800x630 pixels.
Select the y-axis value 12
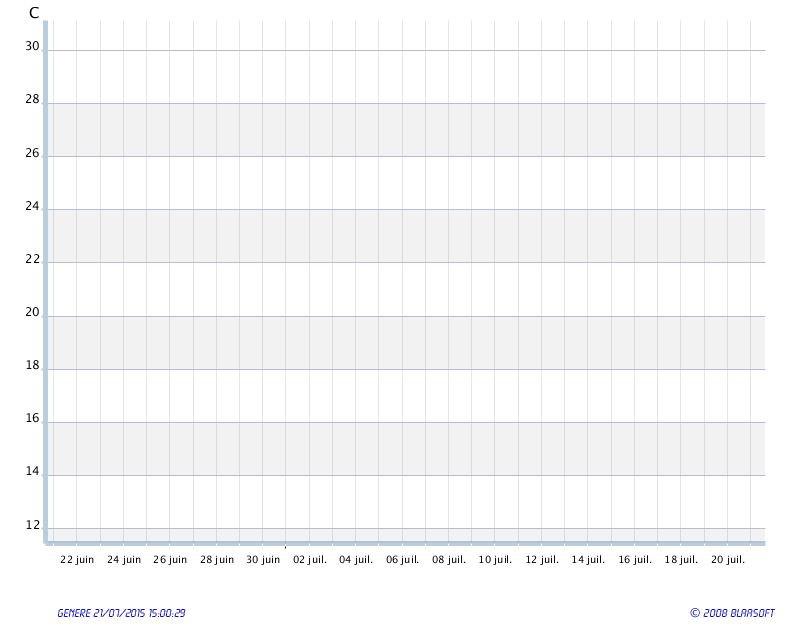pos(32,525)
